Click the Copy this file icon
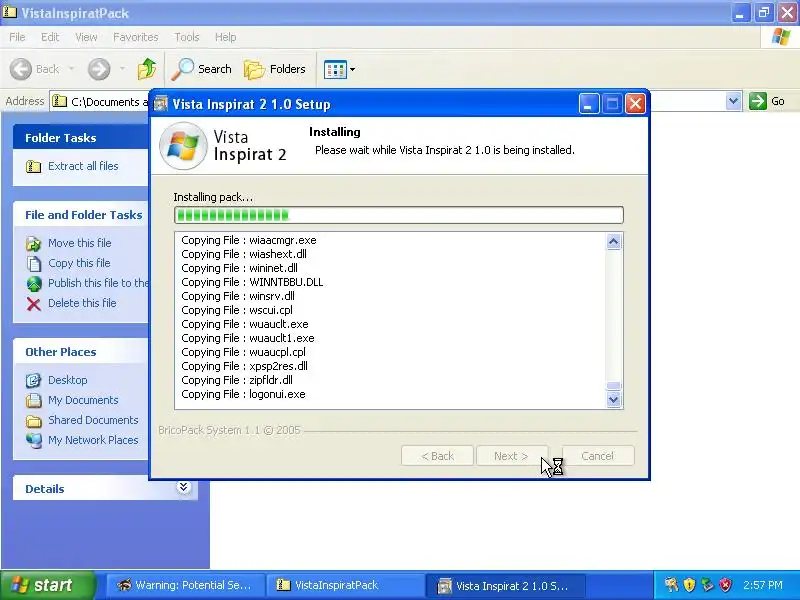This screenshot has height=600, width=800. tap(34, 263)
